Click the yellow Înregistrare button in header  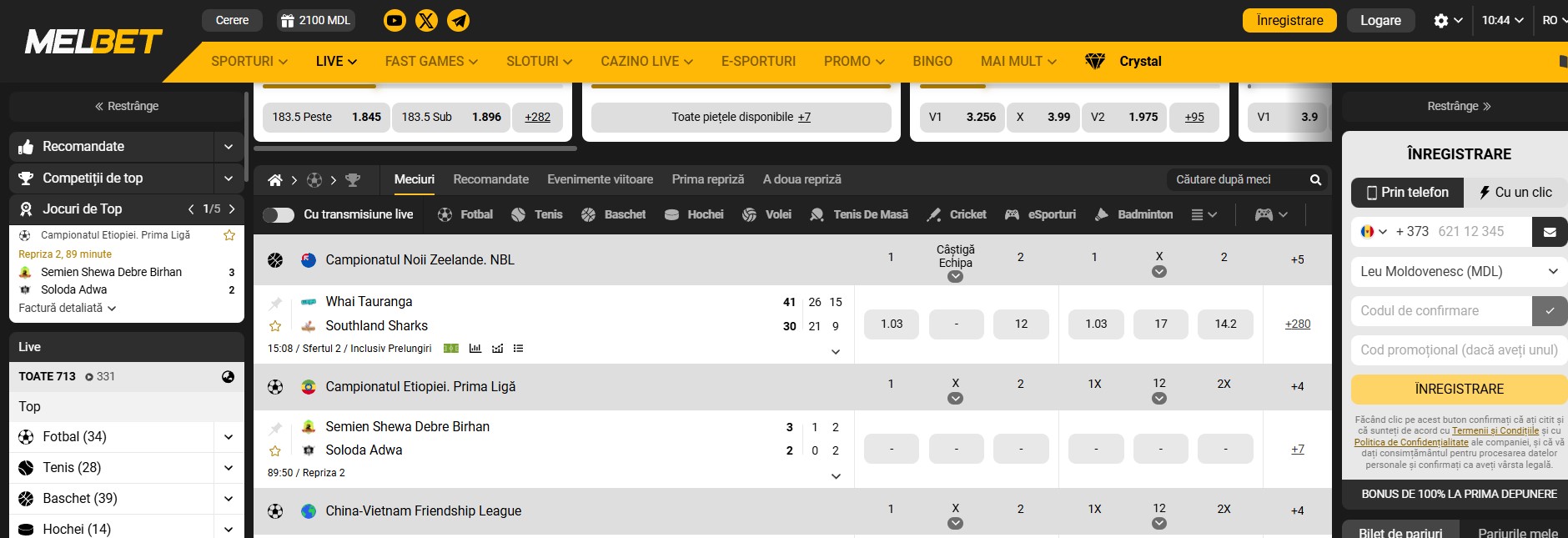1289,21
